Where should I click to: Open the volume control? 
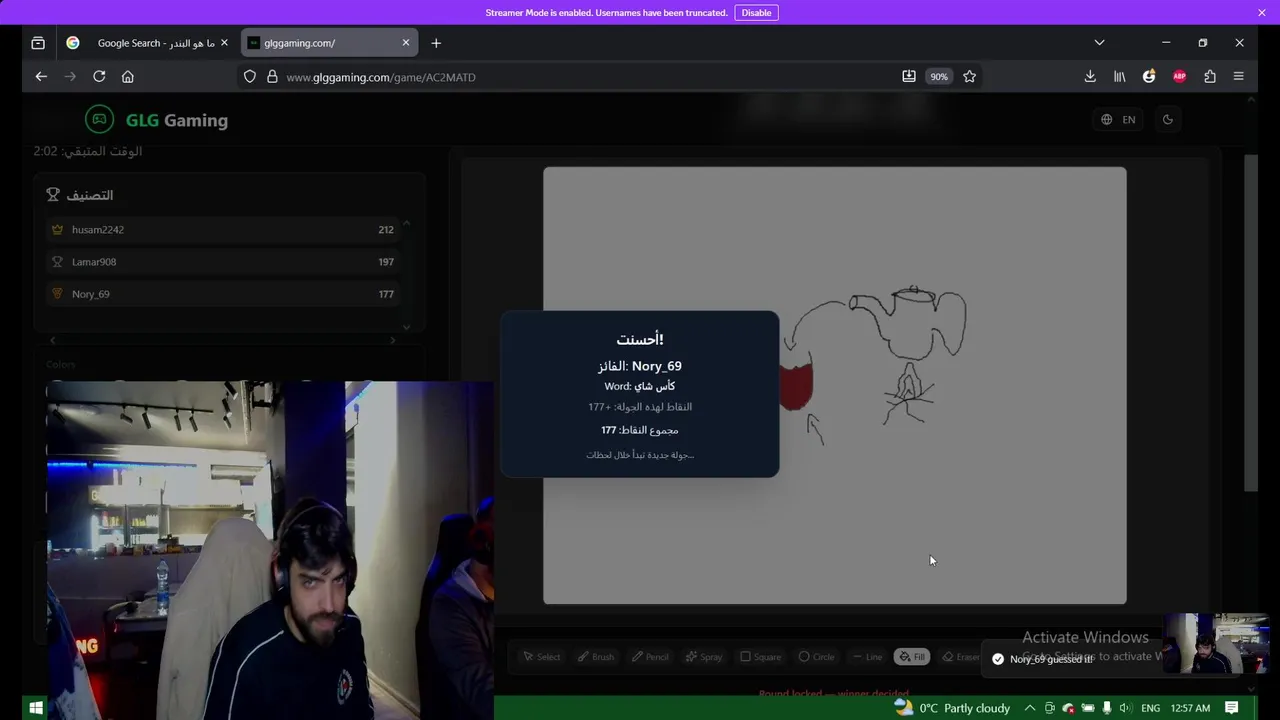[x=1125, y=708]
